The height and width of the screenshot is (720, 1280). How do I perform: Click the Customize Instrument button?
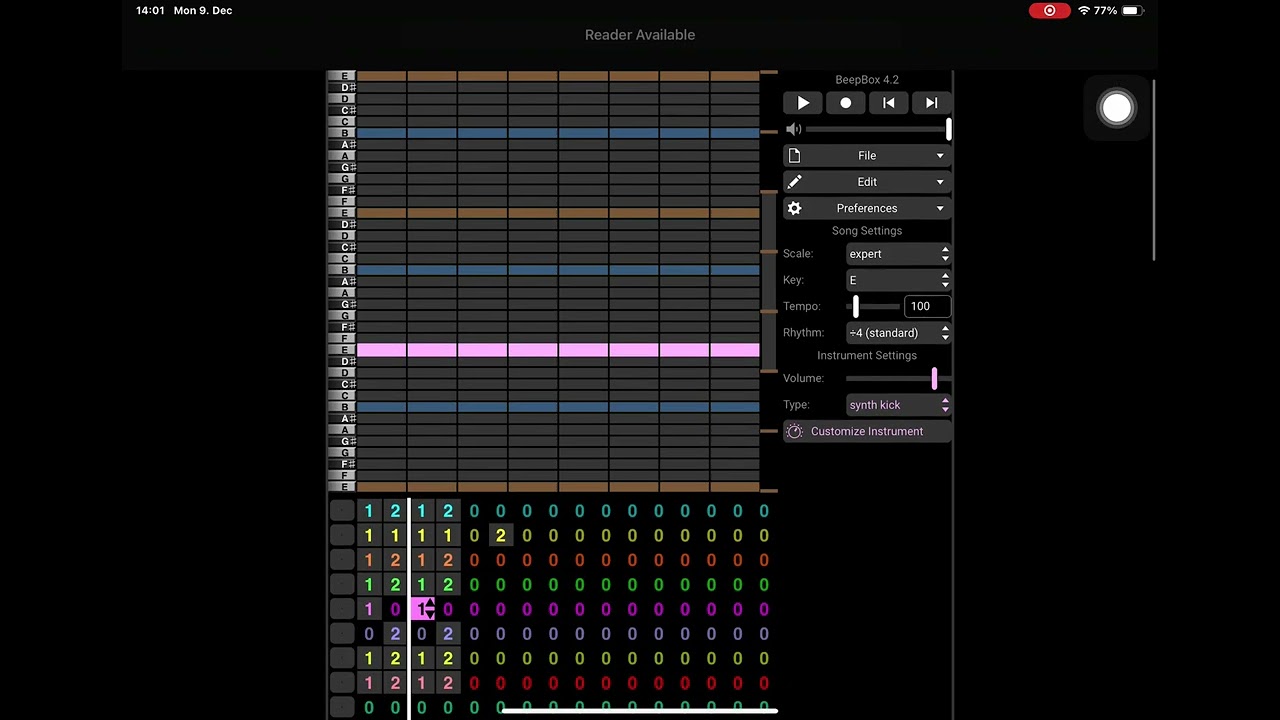(867, 431)
